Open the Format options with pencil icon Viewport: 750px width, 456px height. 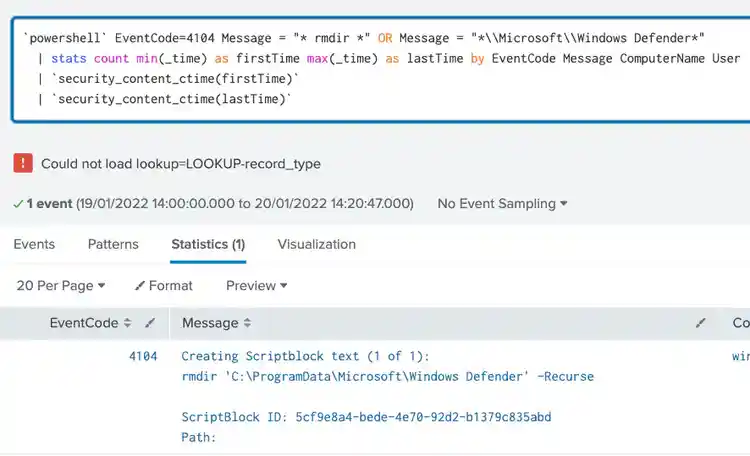click(164, 285)
